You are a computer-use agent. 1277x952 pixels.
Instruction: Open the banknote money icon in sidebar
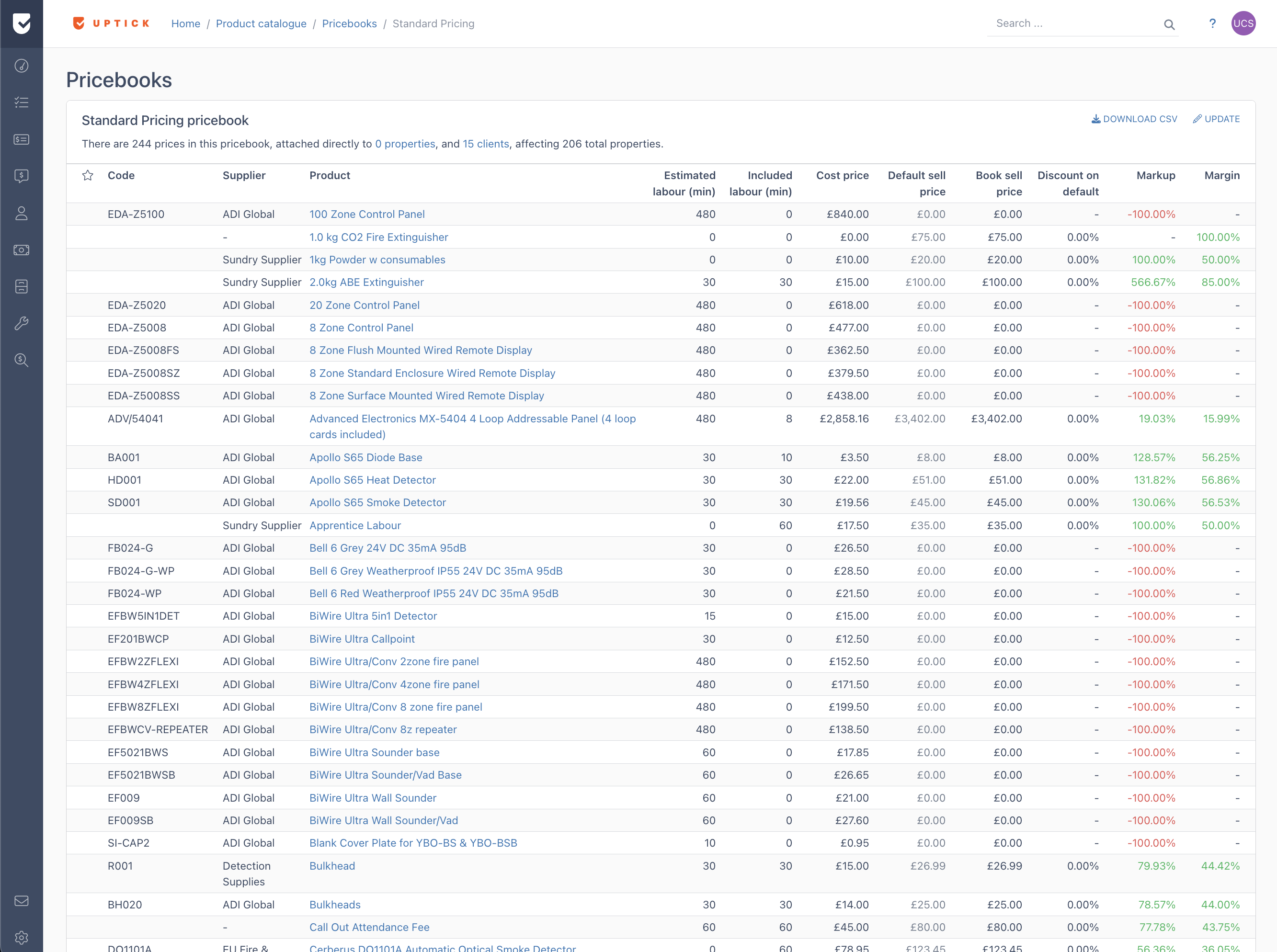pyautogui.click(x=22, y=250)
